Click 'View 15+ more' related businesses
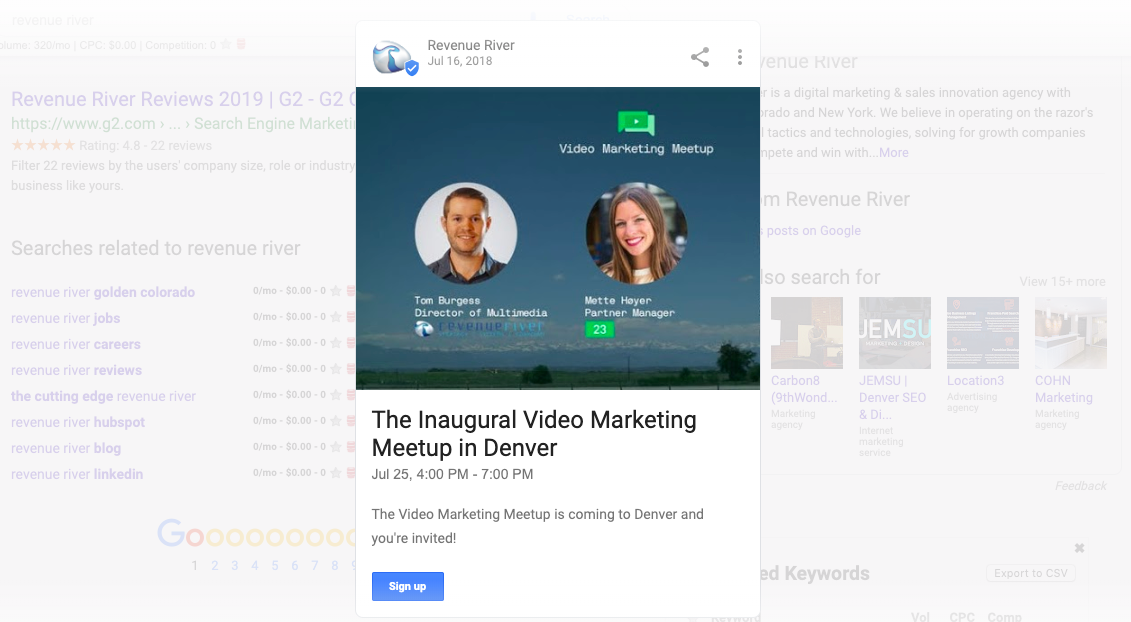The image size is (1131, 622). pos(1062,281)
